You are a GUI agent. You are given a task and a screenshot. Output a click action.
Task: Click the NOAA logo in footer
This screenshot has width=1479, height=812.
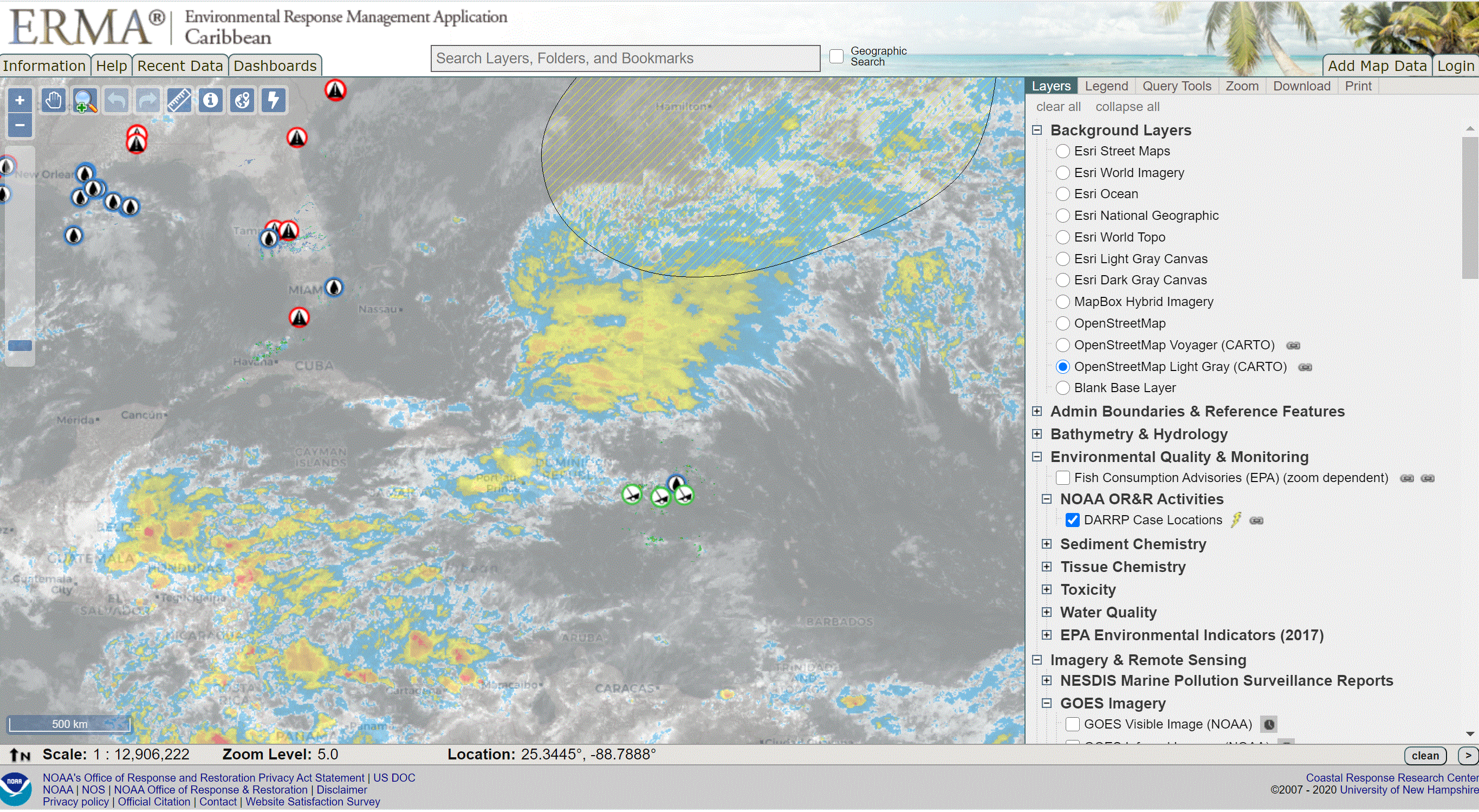(x=16, y=789)
